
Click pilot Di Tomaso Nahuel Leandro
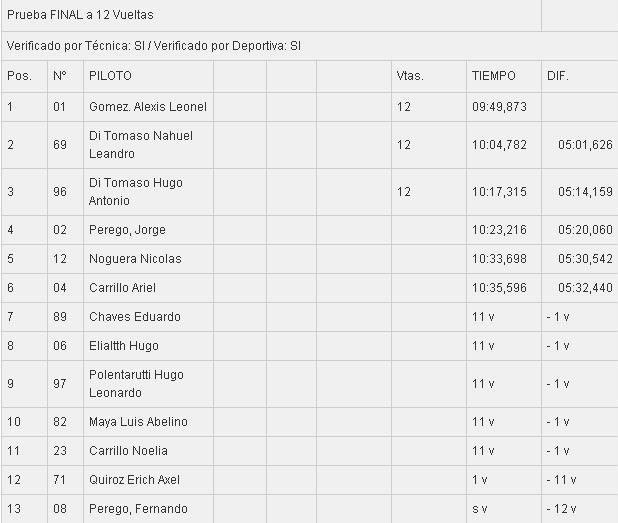(x=141, y=145)
